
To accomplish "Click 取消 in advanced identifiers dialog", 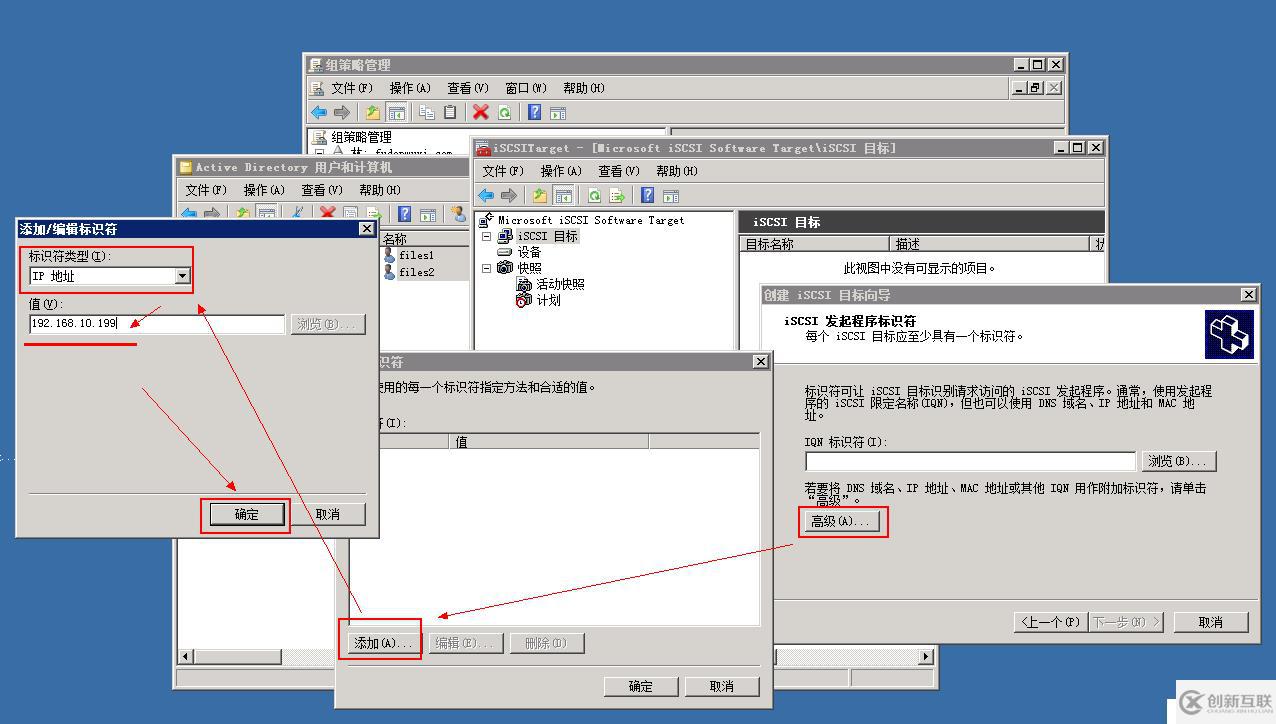I will pos(722,686).
